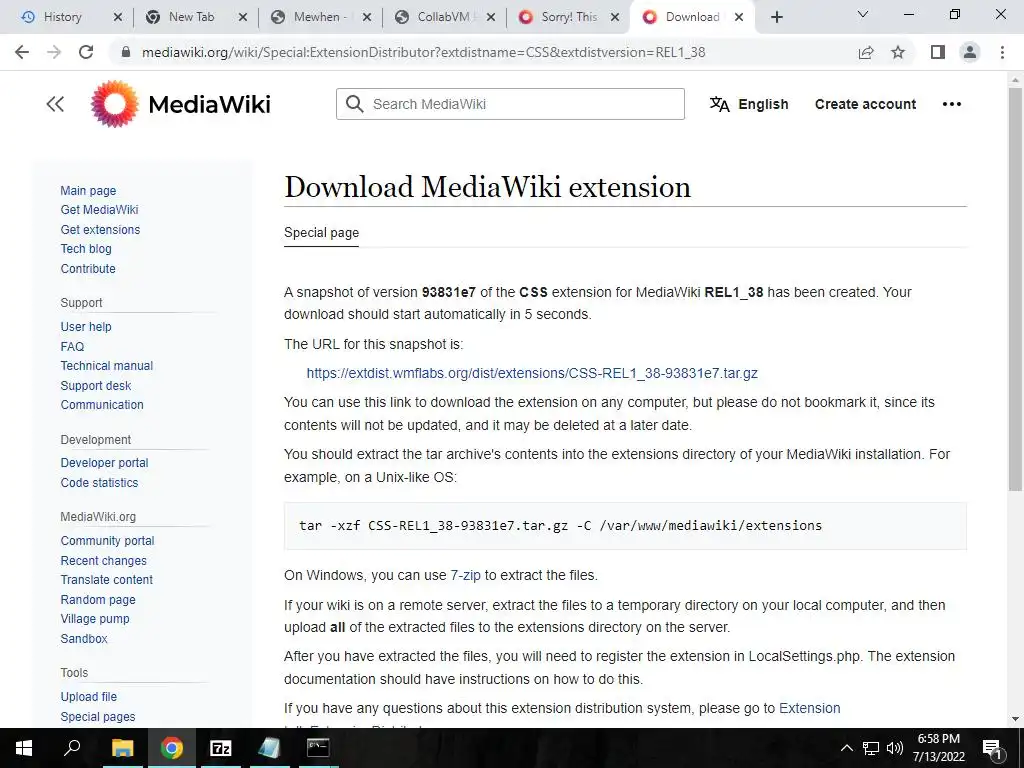Open Contribute sidebar link
Viewport: 1024px width, 768px height.
(x=88, y=268)
